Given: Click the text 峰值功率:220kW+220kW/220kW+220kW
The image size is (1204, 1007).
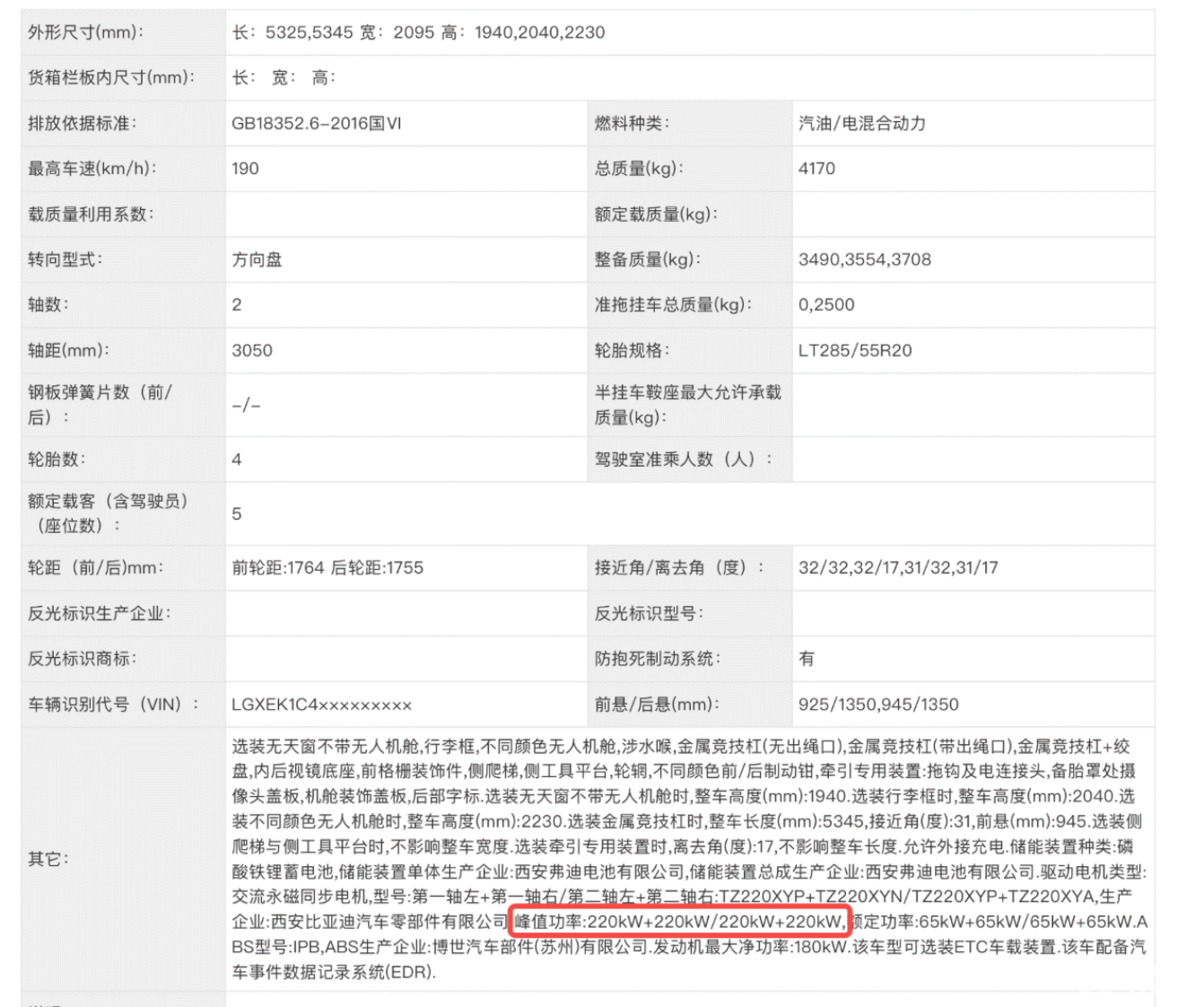Looking at the screenshot, I should tap(679, 922).
